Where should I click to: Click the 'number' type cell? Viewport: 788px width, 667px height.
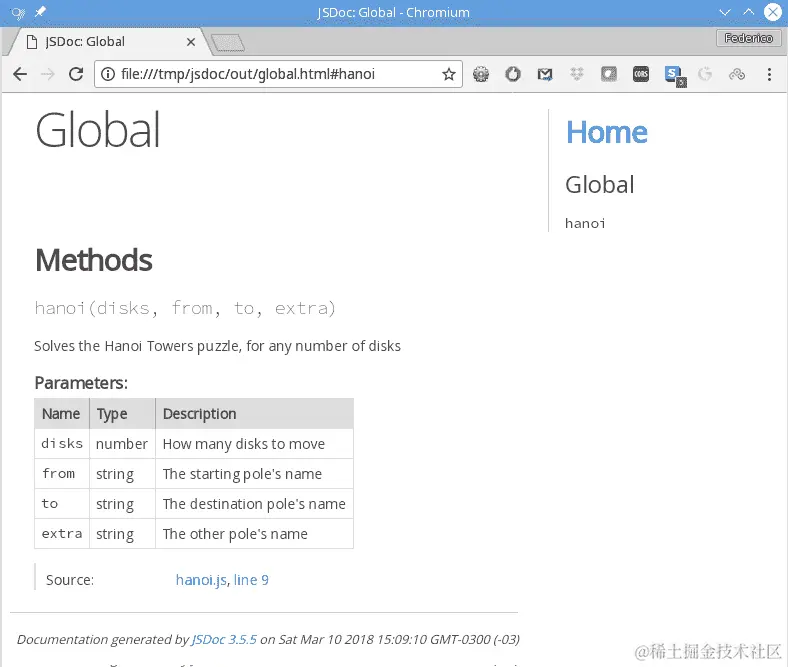tap(122, 443)
